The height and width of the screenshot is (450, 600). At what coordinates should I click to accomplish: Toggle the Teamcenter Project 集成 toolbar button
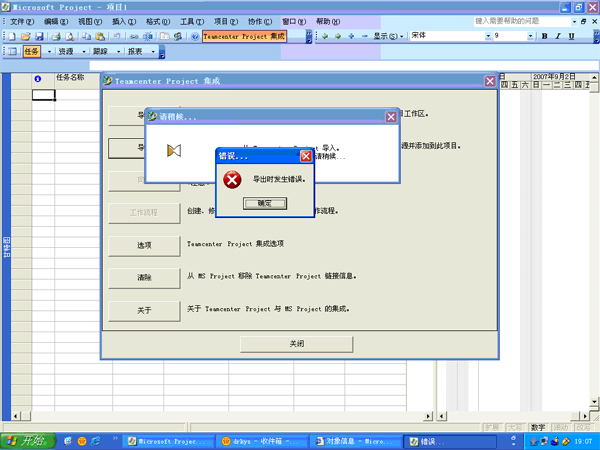click(244, 36)
